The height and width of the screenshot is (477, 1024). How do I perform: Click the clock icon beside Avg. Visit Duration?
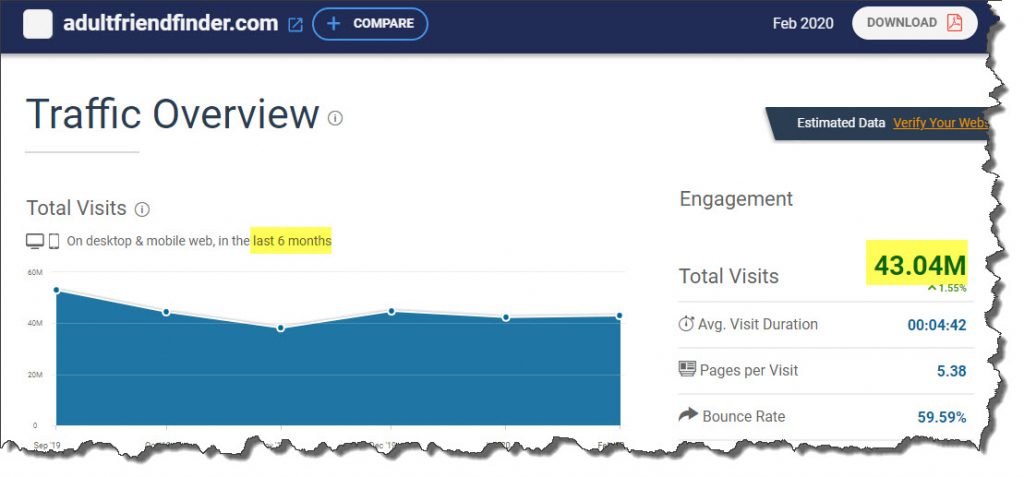click(686, 324)
